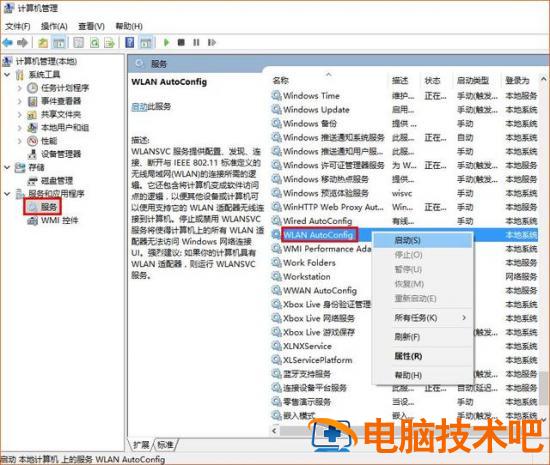Select the 连接设备平台服务 service row

point(404,388)
